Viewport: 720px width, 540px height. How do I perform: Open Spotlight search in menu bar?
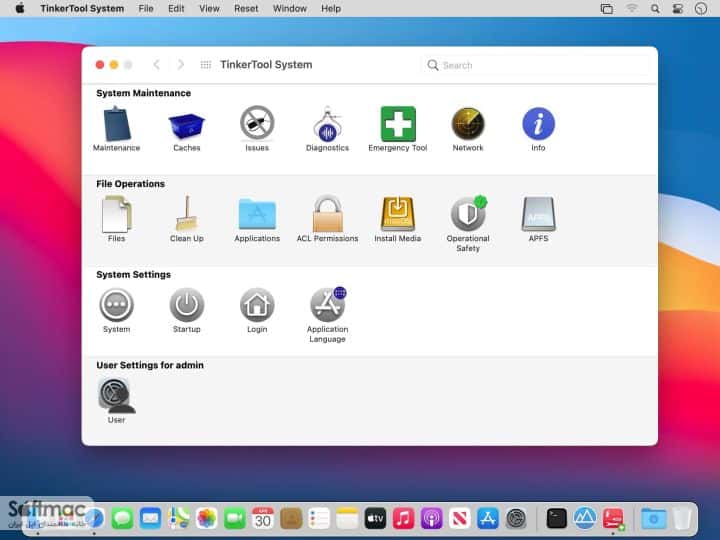(x=655, y=9)
